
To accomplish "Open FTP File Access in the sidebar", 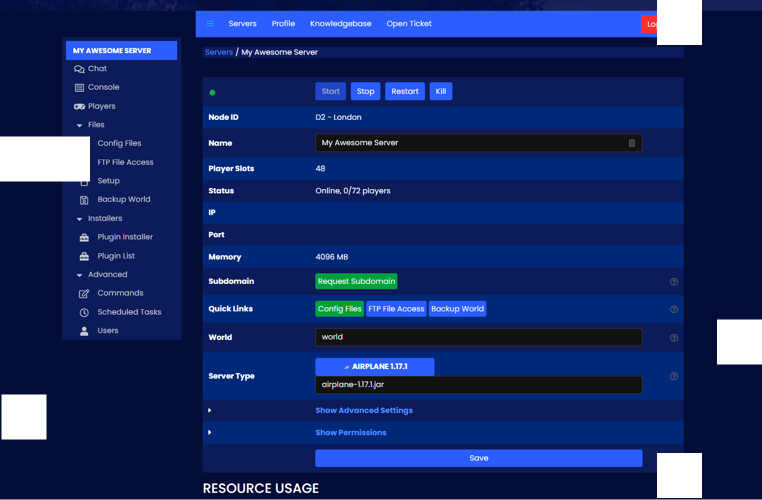I will tap(125, 162).
